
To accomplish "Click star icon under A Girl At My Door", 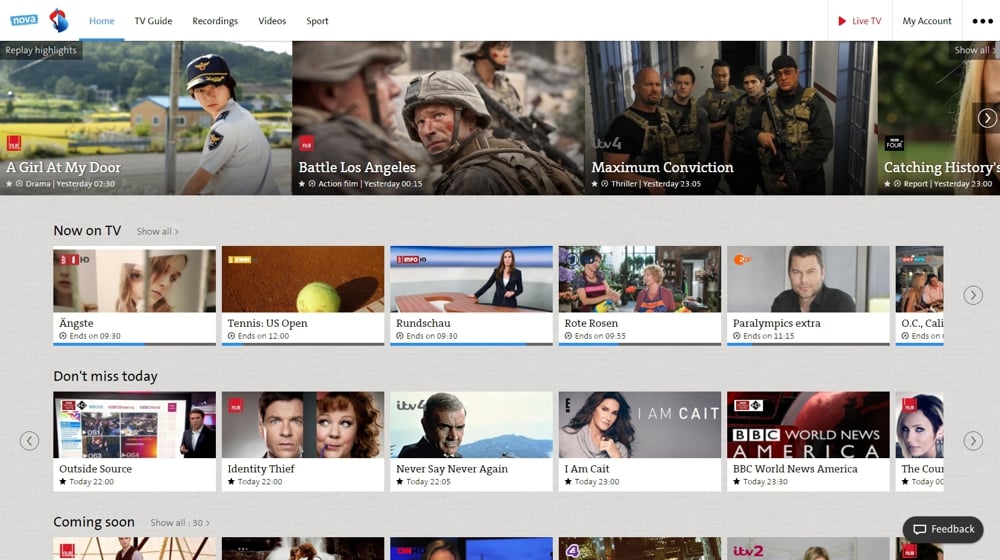I will (9, 184).
